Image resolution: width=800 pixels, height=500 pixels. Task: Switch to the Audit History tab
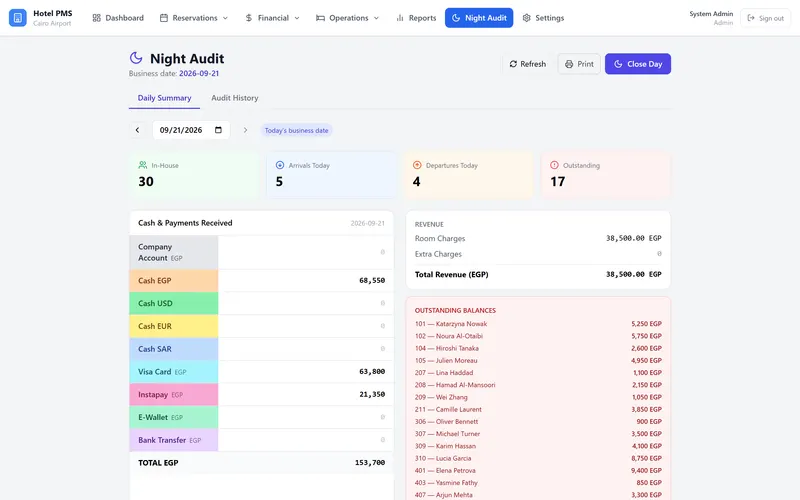(235, 98)
